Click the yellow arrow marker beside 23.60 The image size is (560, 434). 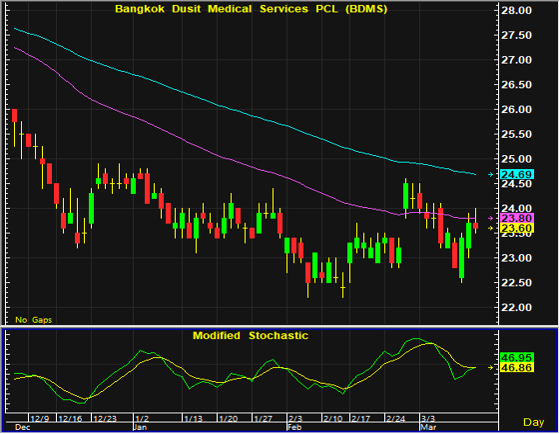491,228
